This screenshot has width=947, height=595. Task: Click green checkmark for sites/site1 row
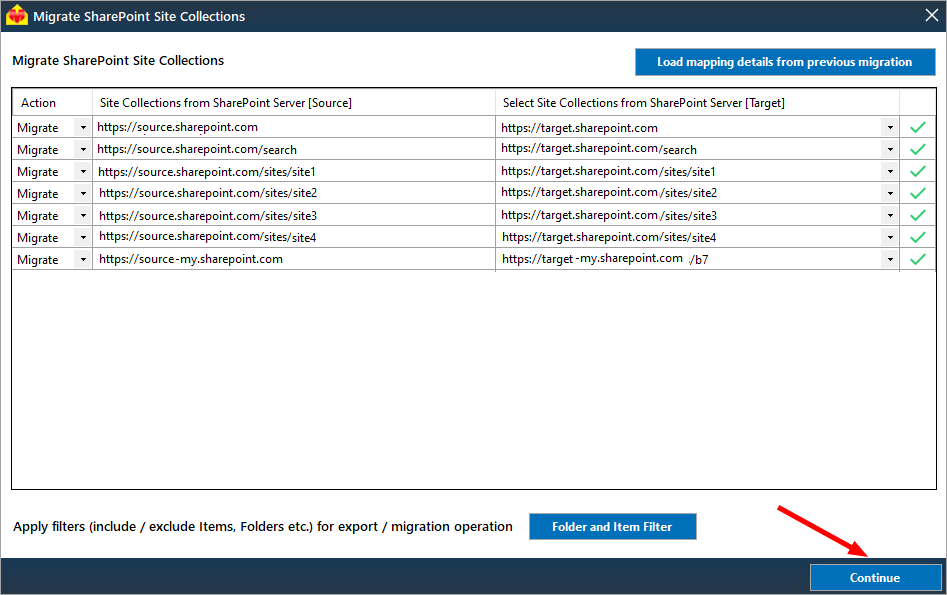(917, 172)
